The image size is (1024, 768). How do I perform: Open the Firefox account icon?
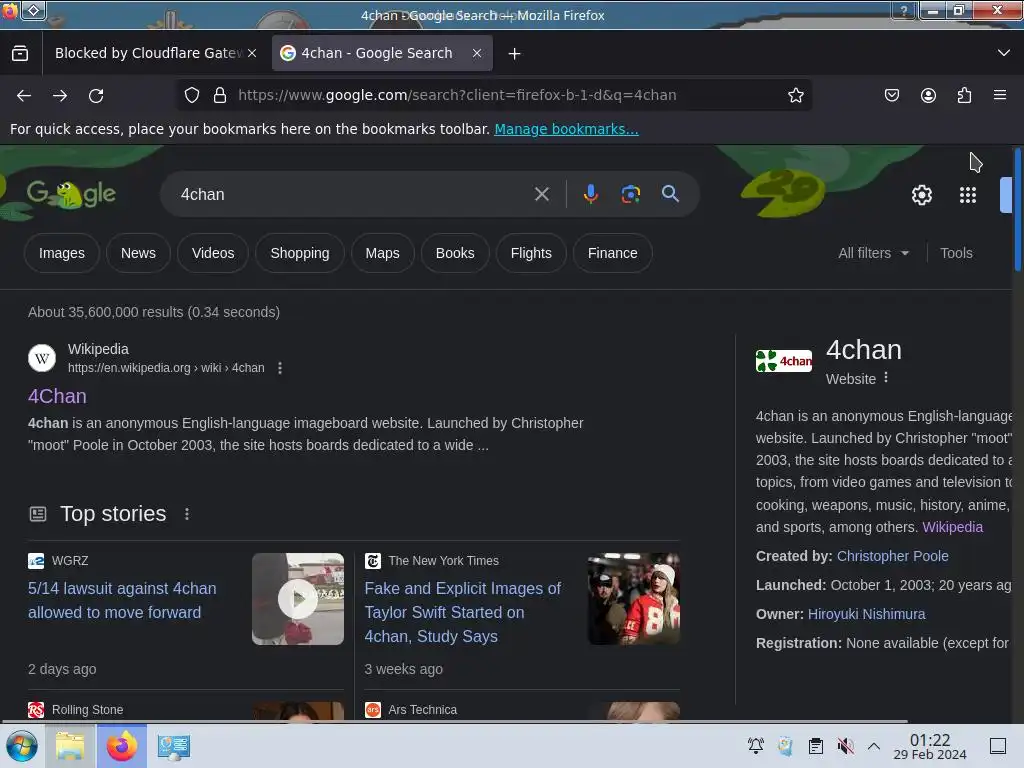click(x=928, y=95)
